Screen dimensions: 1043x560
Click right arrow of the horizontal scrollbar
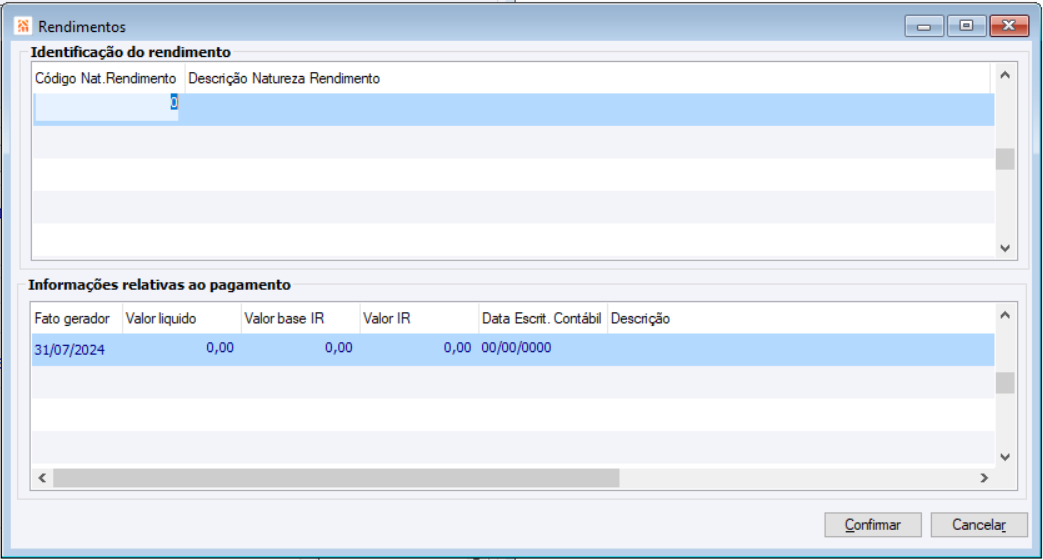coord(984,478)
